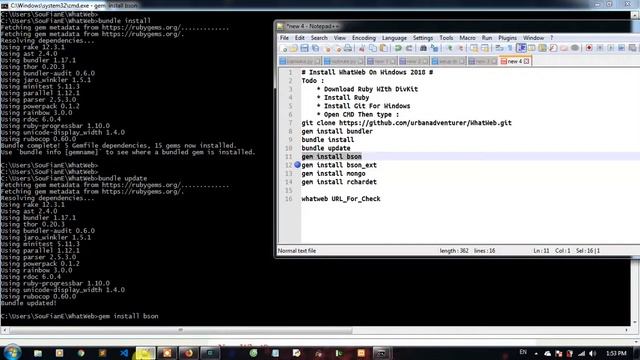Open Find with the binoculars icon
Image resolution: width=640 pixels, height=360 pixels.
[x=423, y=49]
